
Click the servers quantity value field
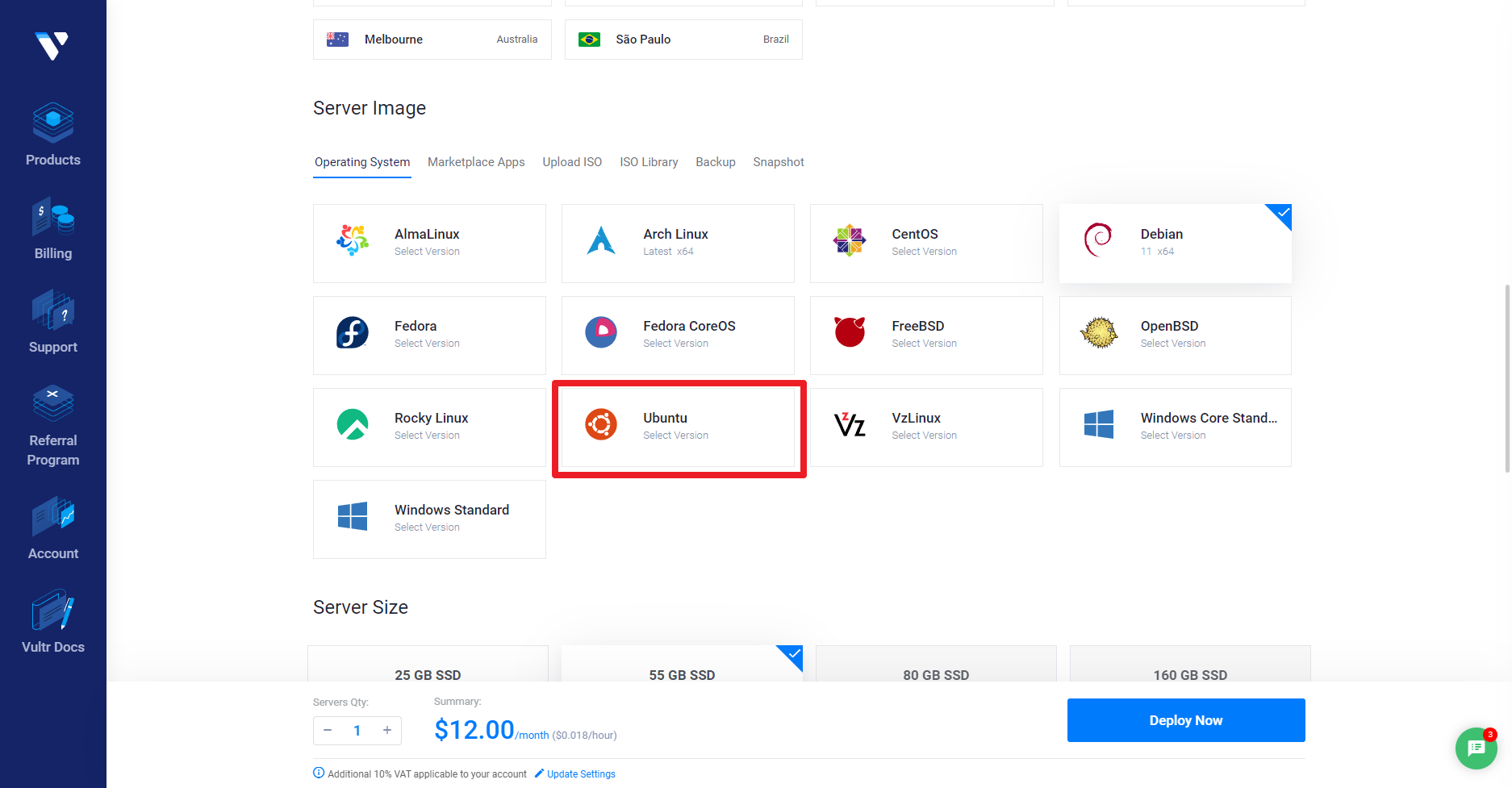click(x=357, y=730)
